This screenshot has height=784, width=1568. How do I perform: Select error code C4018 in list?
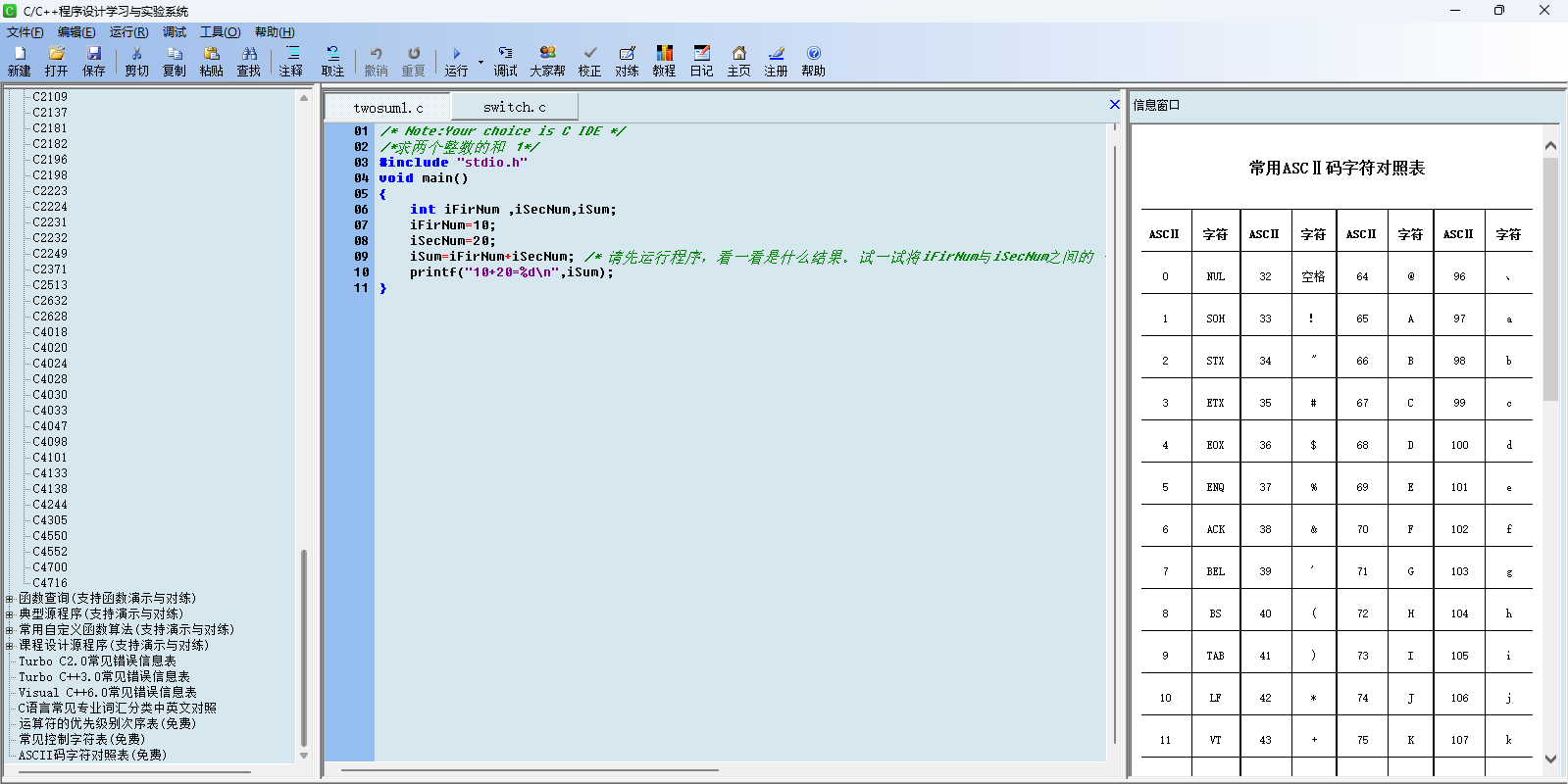point(50,332)
